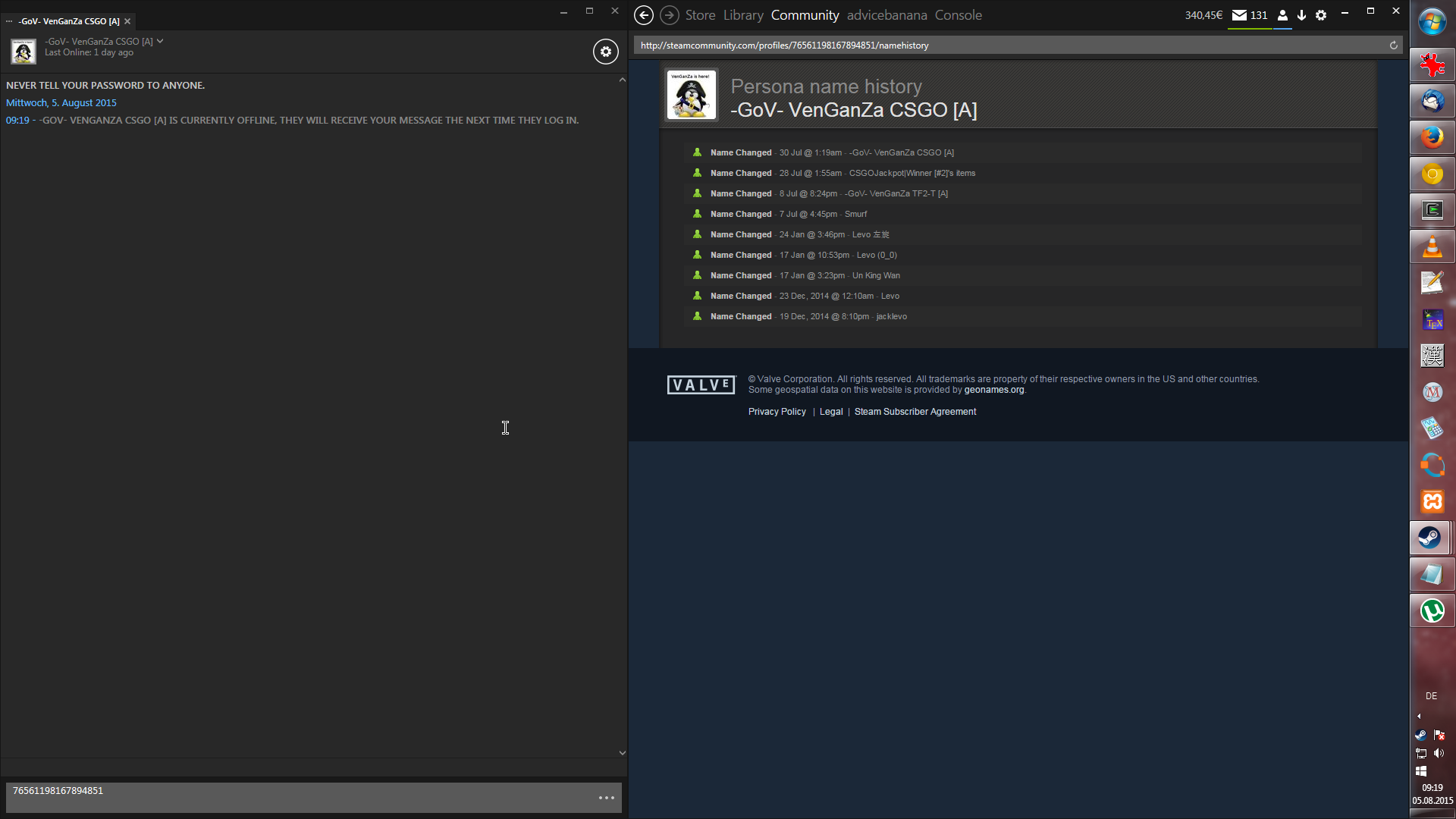This screenshot has width=1456, height=819.
Task: Click the chat settings gear button
Action: click(605, 52)
